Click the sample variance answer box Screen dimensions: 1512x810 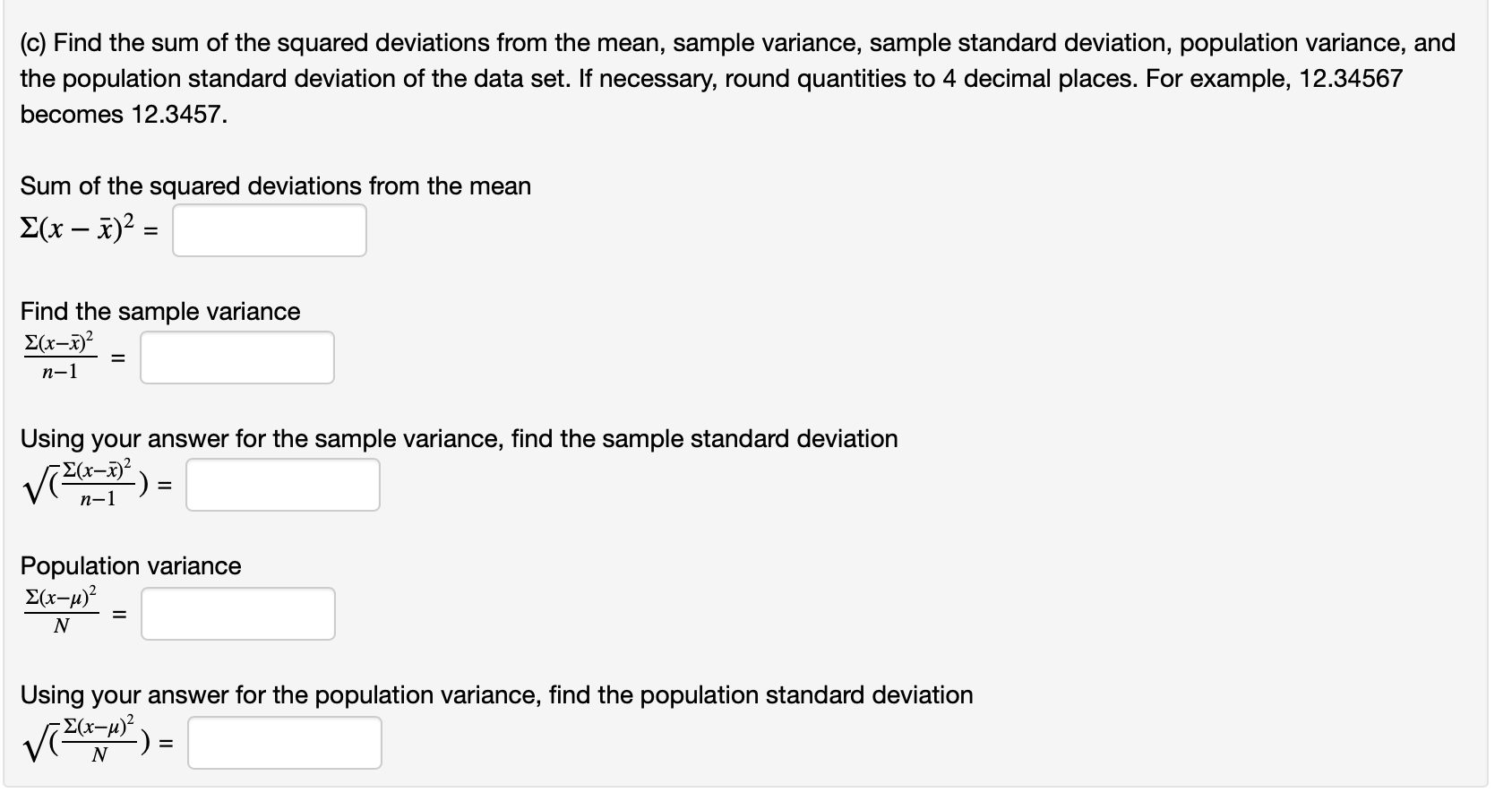click(237, 358)
